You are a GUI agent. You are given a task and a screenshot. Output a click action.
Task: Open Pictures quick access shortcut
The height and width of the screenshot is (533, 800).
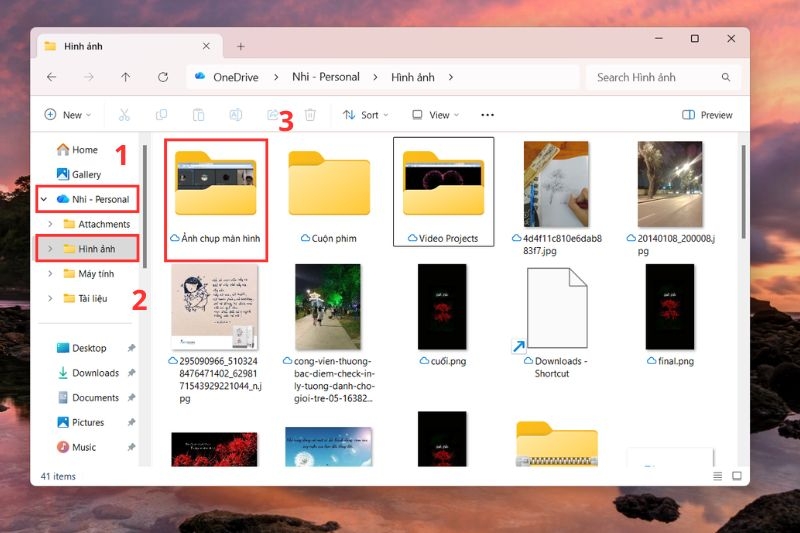[x=81, y=422]
